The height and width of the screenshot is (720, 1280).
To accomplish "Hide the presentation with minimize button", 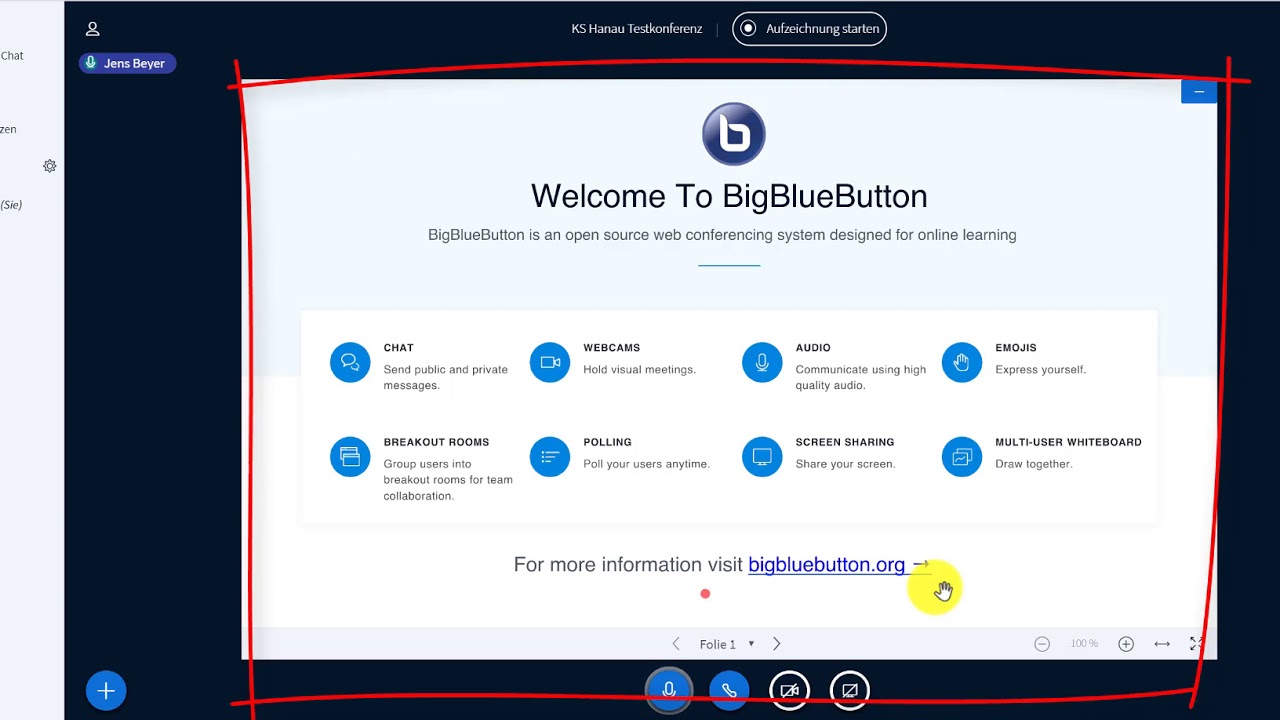I will tap(1199, 92).
